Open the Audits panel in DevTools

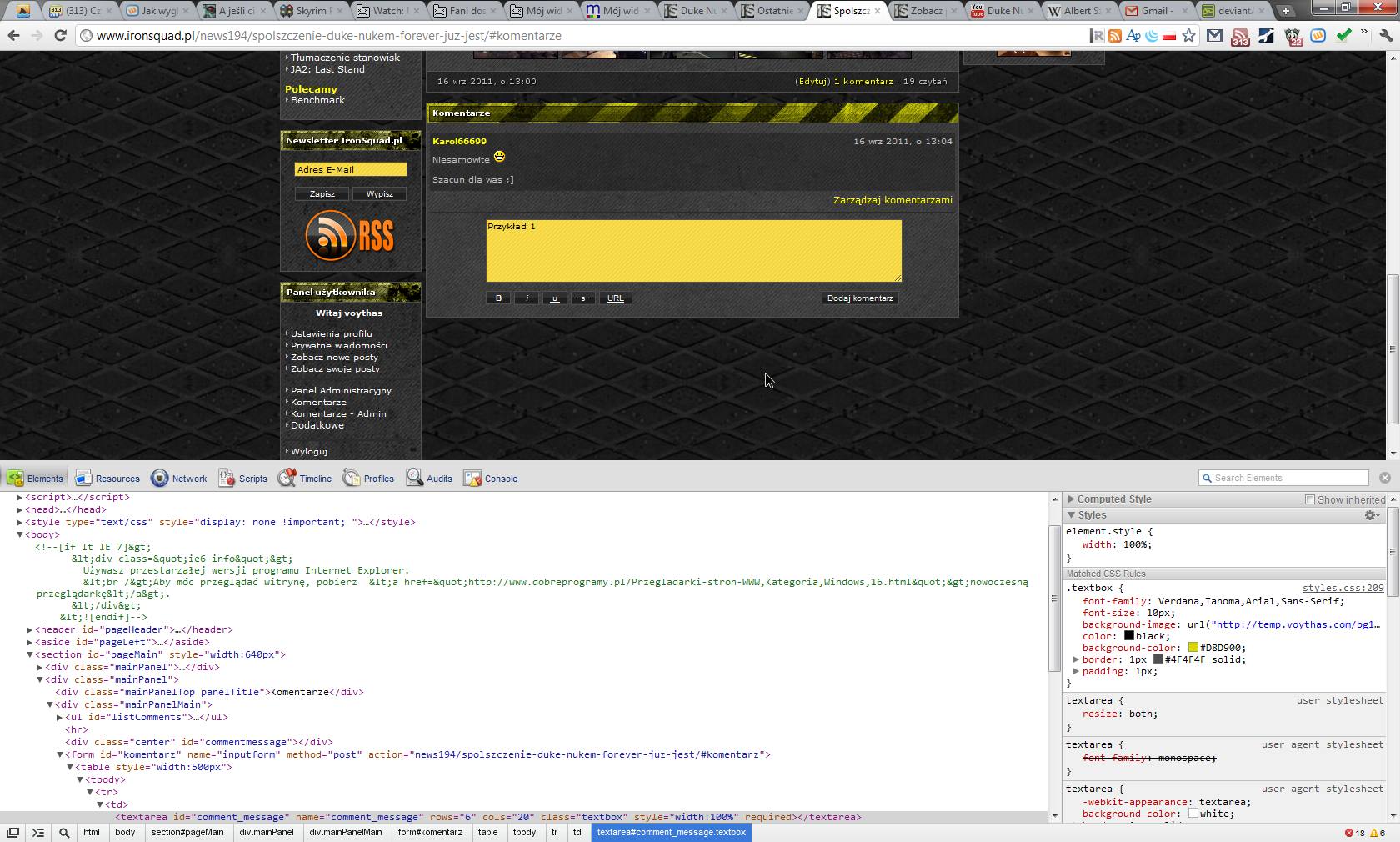pyautogui.click(x=430, y=478)
